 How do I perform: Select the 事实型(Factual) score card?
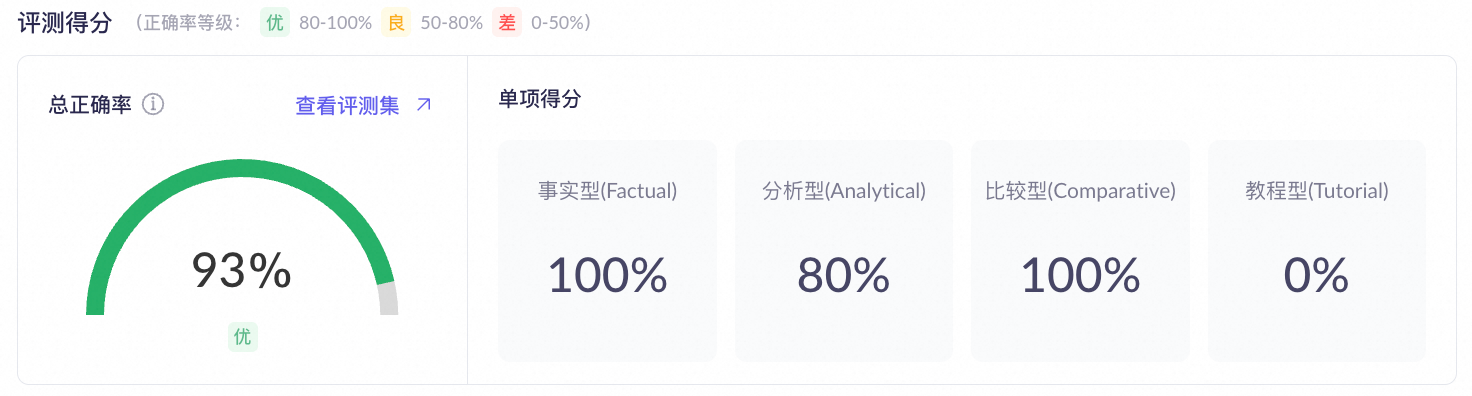[608, 250]
